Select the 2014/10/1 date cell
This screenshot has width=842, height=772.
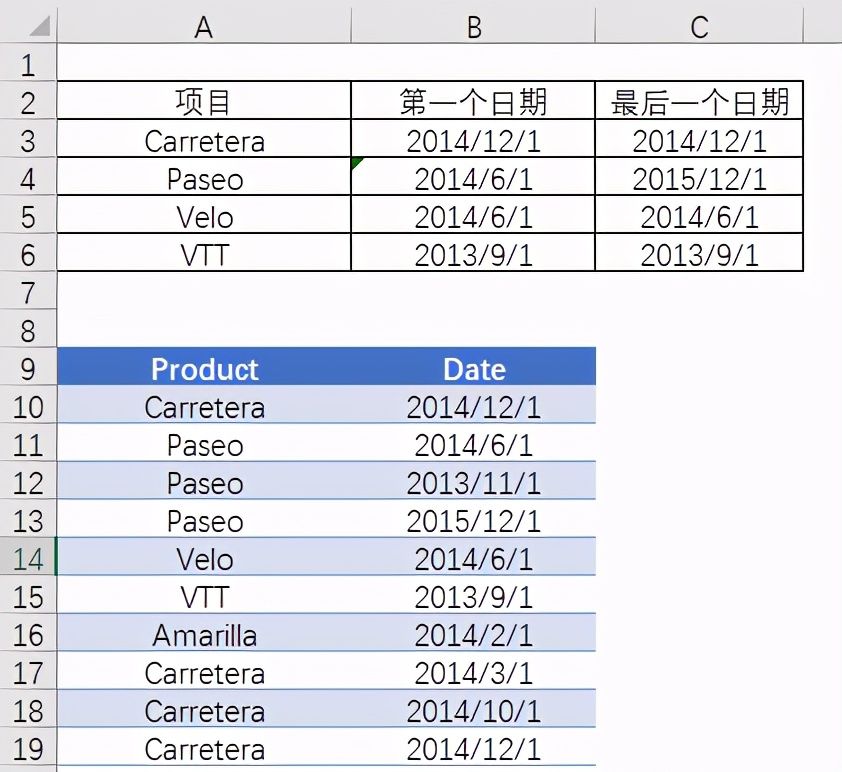tap(473, 711)
